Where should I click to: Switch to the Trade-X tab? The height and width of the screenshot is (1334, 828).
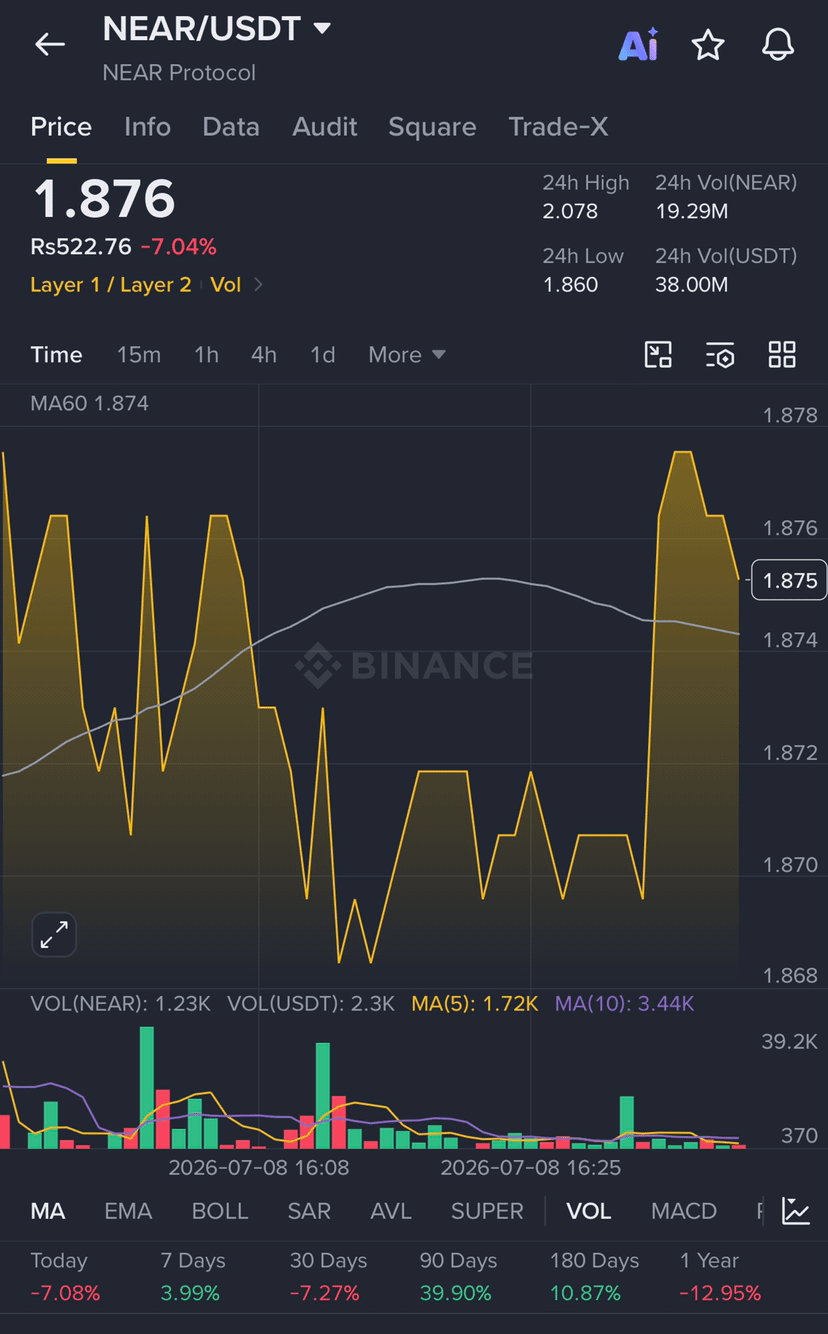pos(558,127)
